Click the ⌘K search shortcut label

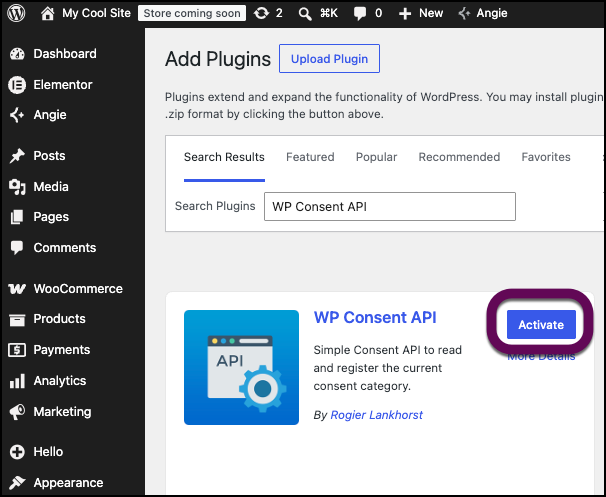(x=329, y=14)
